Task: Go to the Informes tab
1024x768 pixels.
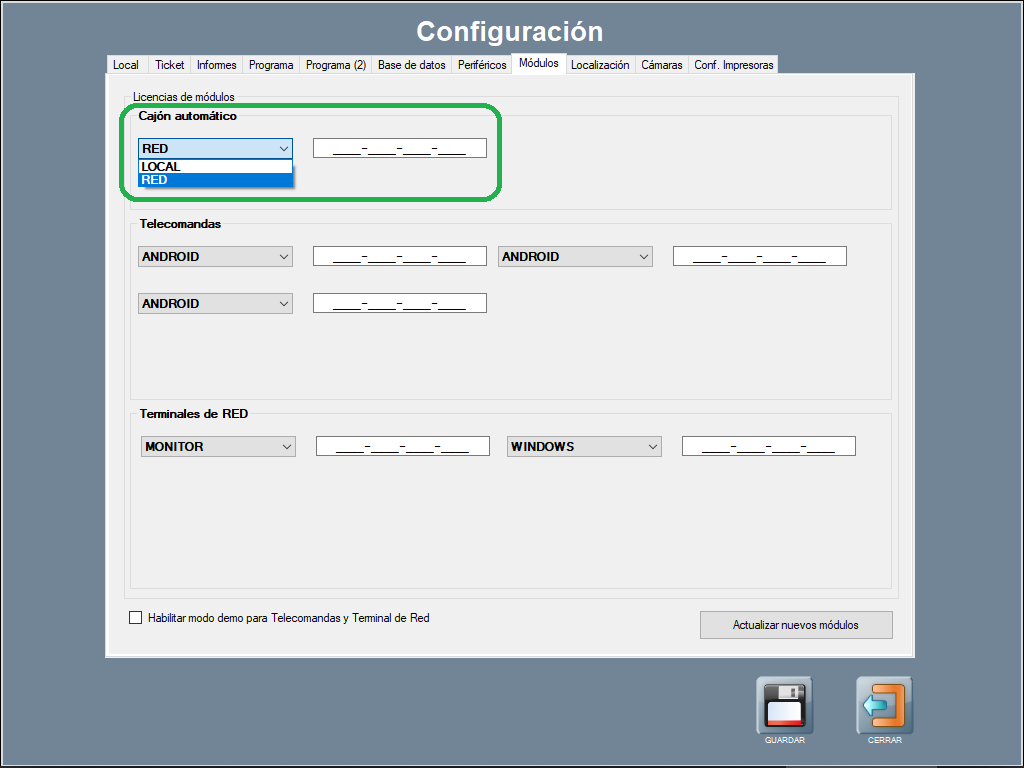Action: [217, 65]
